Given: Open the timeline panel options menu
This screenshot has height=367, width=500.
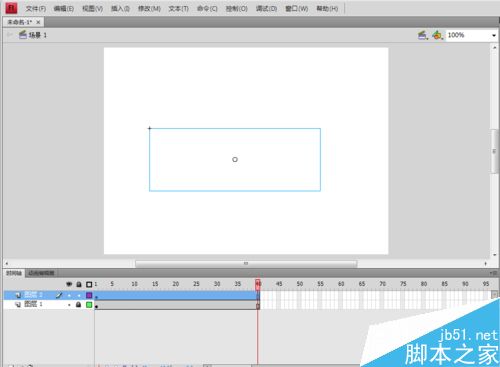Looking at the screenshot, I should tap(493, 273).
